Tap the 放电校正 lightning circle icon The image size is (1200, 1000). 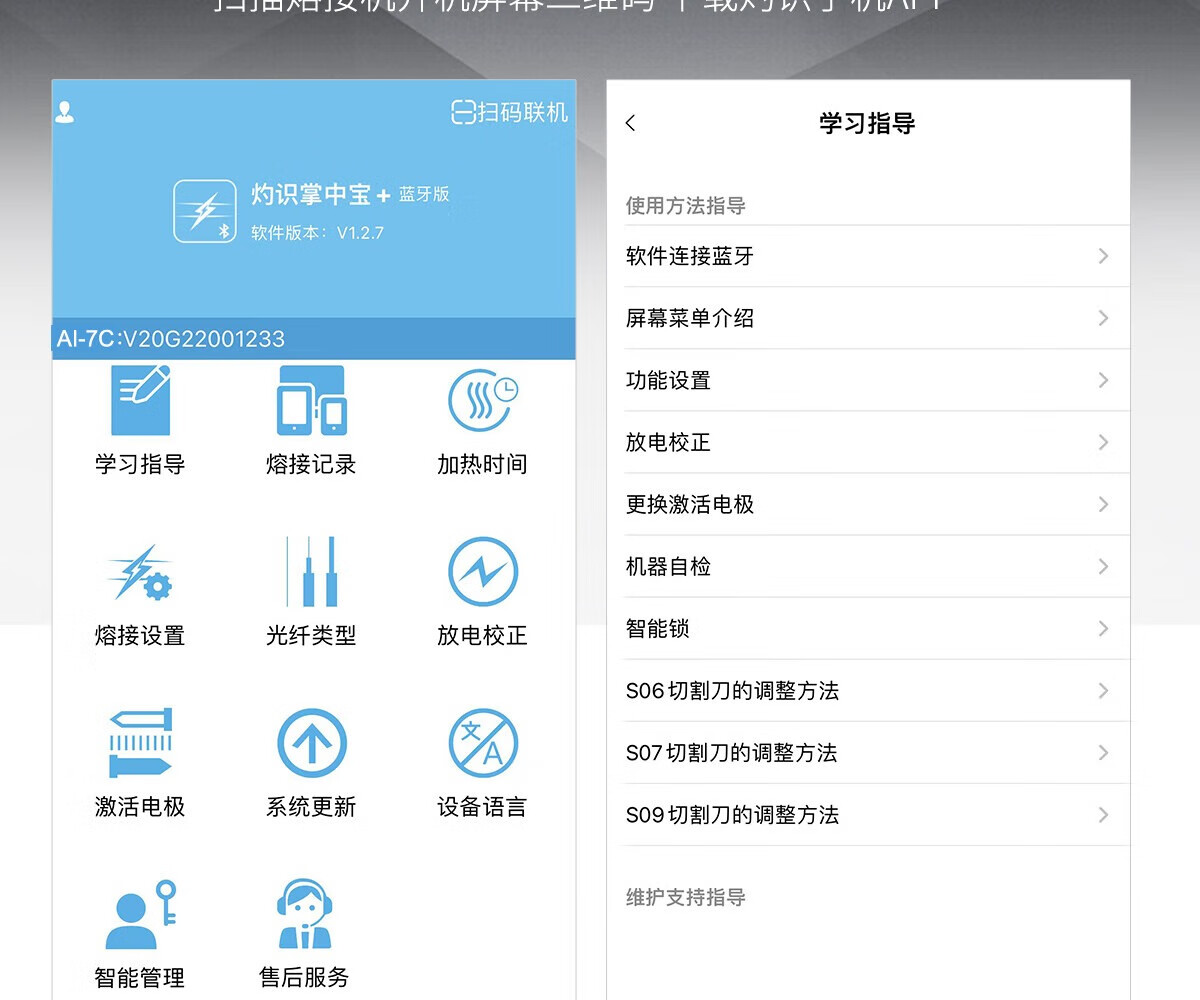pyautogui.click(x=483, y=572)
